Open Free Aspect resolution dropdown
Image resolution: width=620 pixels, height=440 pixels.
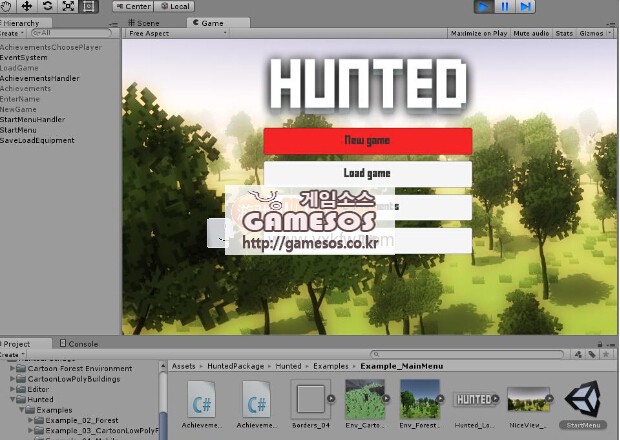click(x=177, y=33)
